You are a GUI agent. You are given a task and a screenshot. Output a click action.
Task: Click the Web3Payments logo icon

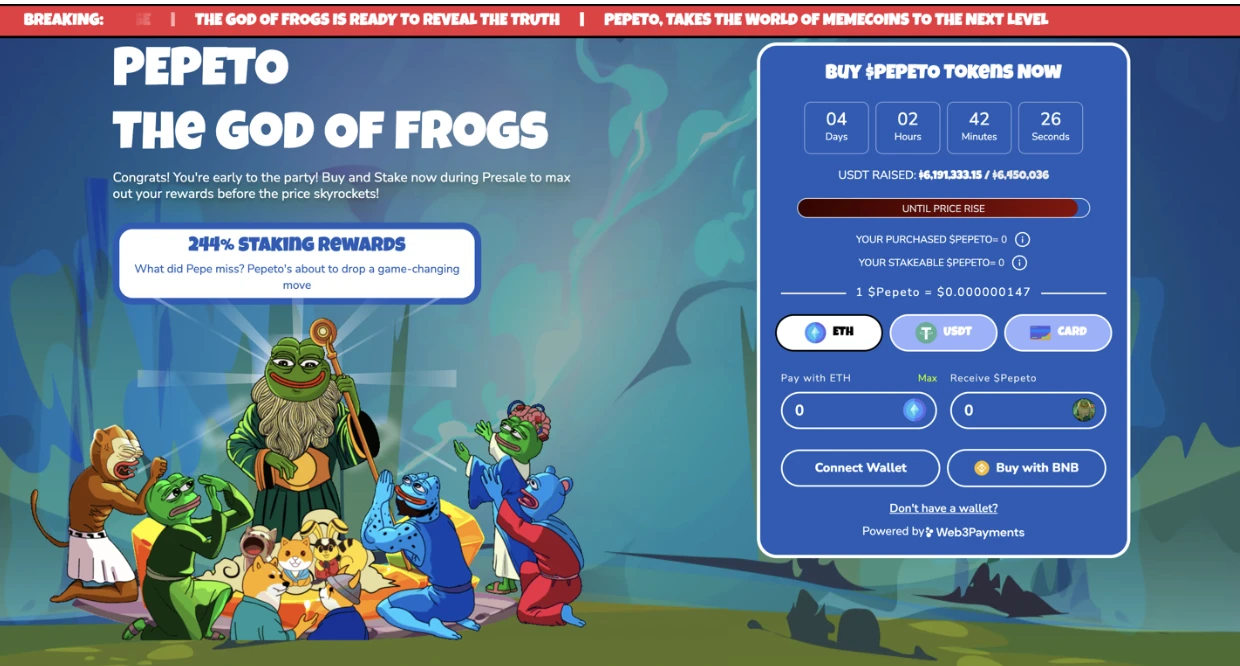pyautogui.click(x=929, y=532)
